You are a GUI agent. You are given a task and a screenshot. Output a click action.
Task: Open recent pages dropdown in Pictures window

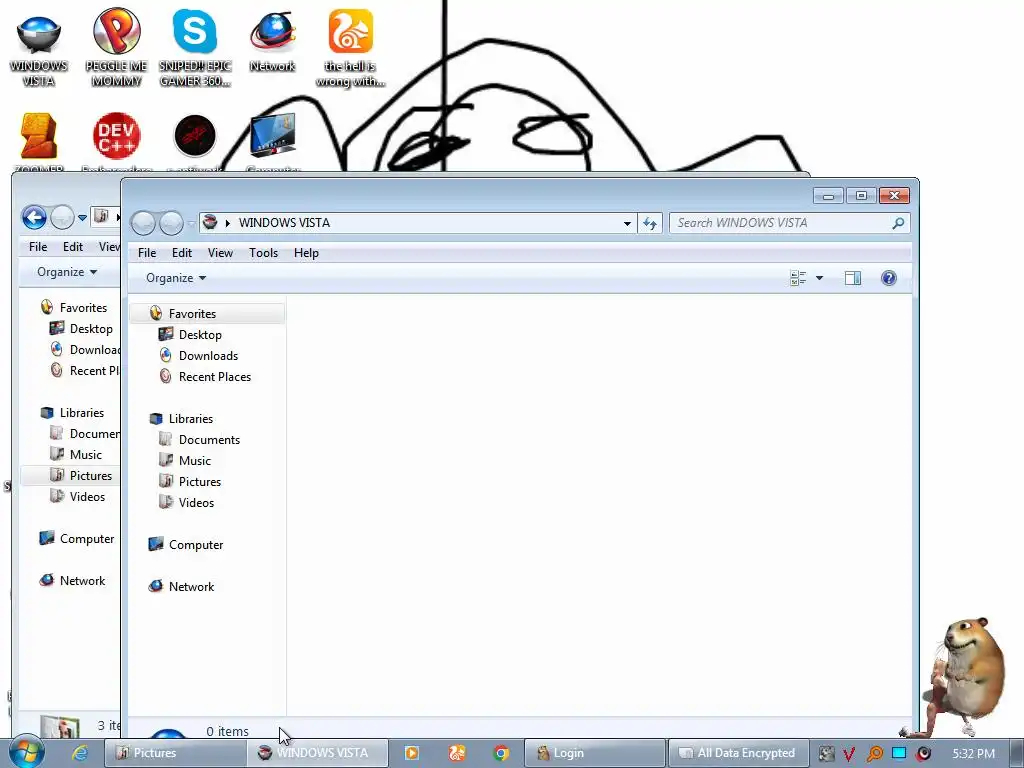(82, 218)
